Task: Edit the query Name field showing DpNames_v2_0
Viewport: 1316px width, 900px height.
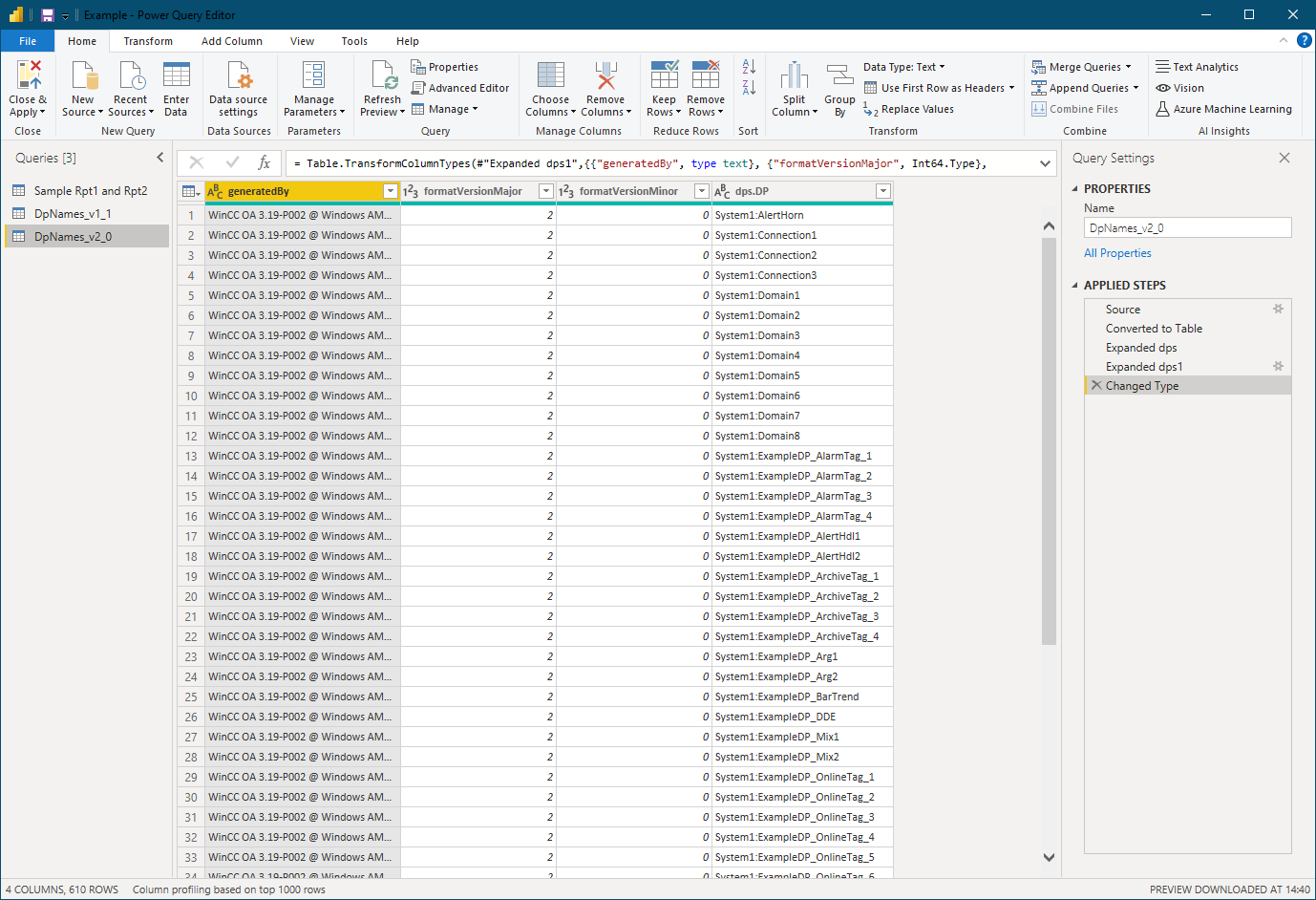Action: tap(1187, 227)
